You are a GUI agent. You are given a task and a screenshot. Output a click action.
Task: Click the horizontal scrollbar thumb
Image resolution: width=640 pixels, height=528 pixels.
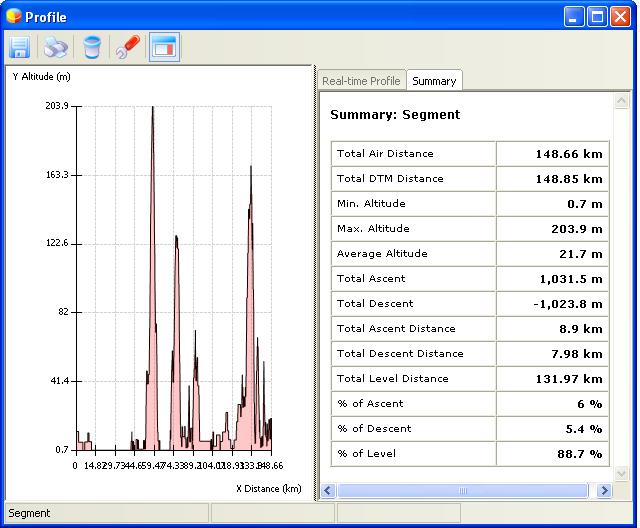pos(462,490)
